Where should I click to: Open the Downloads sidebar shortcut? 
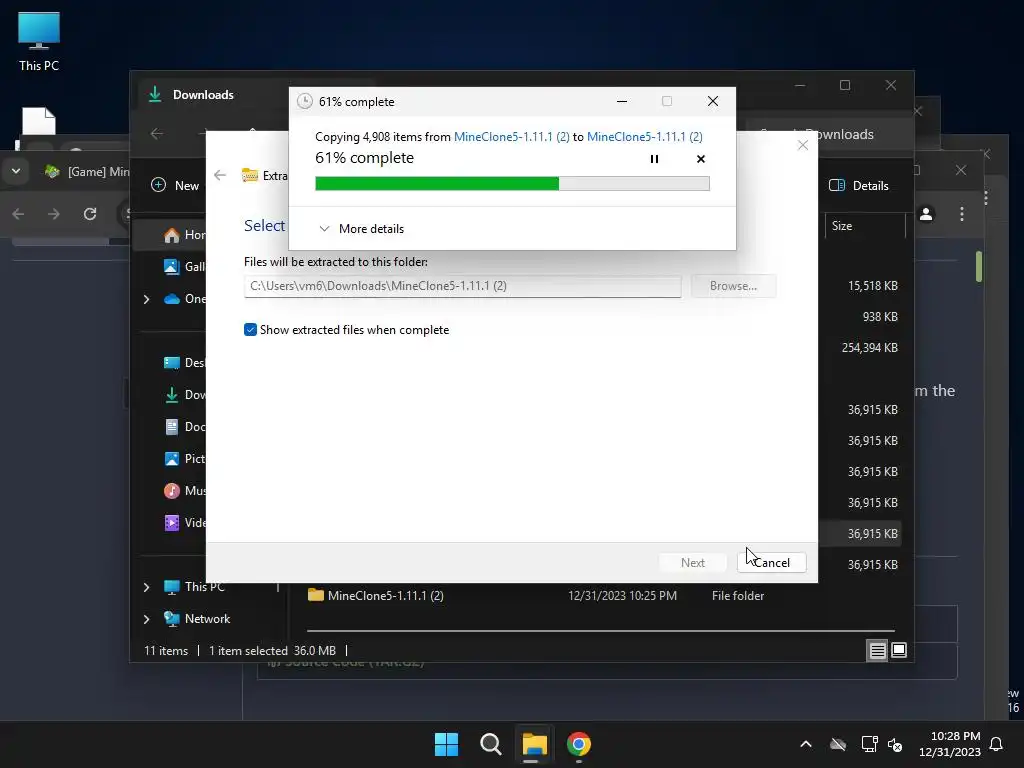pyautogui.click(x=184, y=394)
